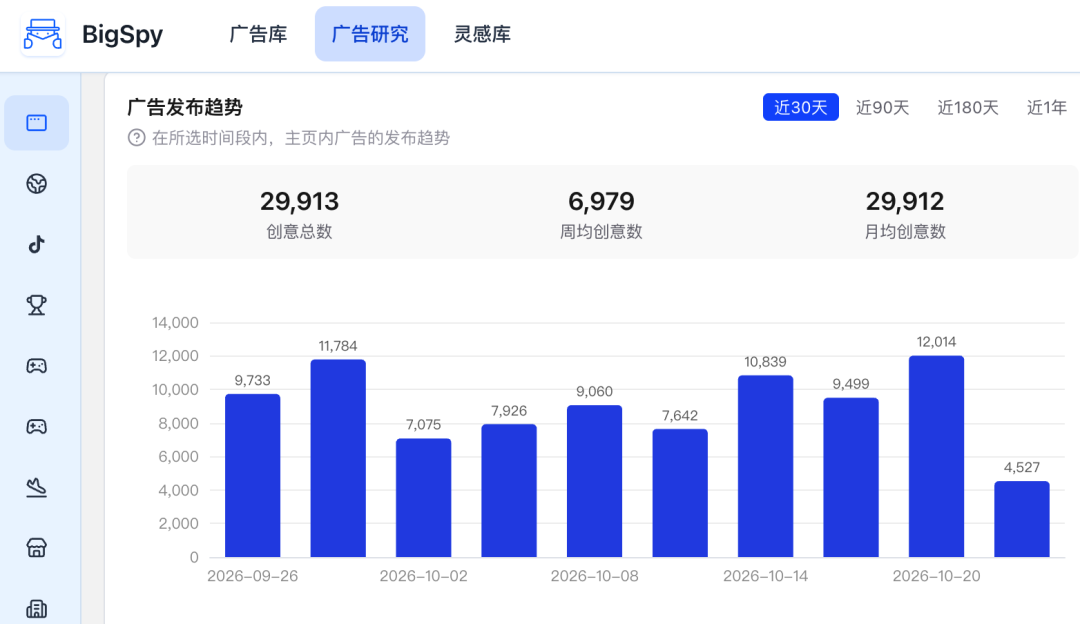This screenshot has width=1080, height=624.
Task: Click the bar labeled 11,784
Action: pos(338,458)
